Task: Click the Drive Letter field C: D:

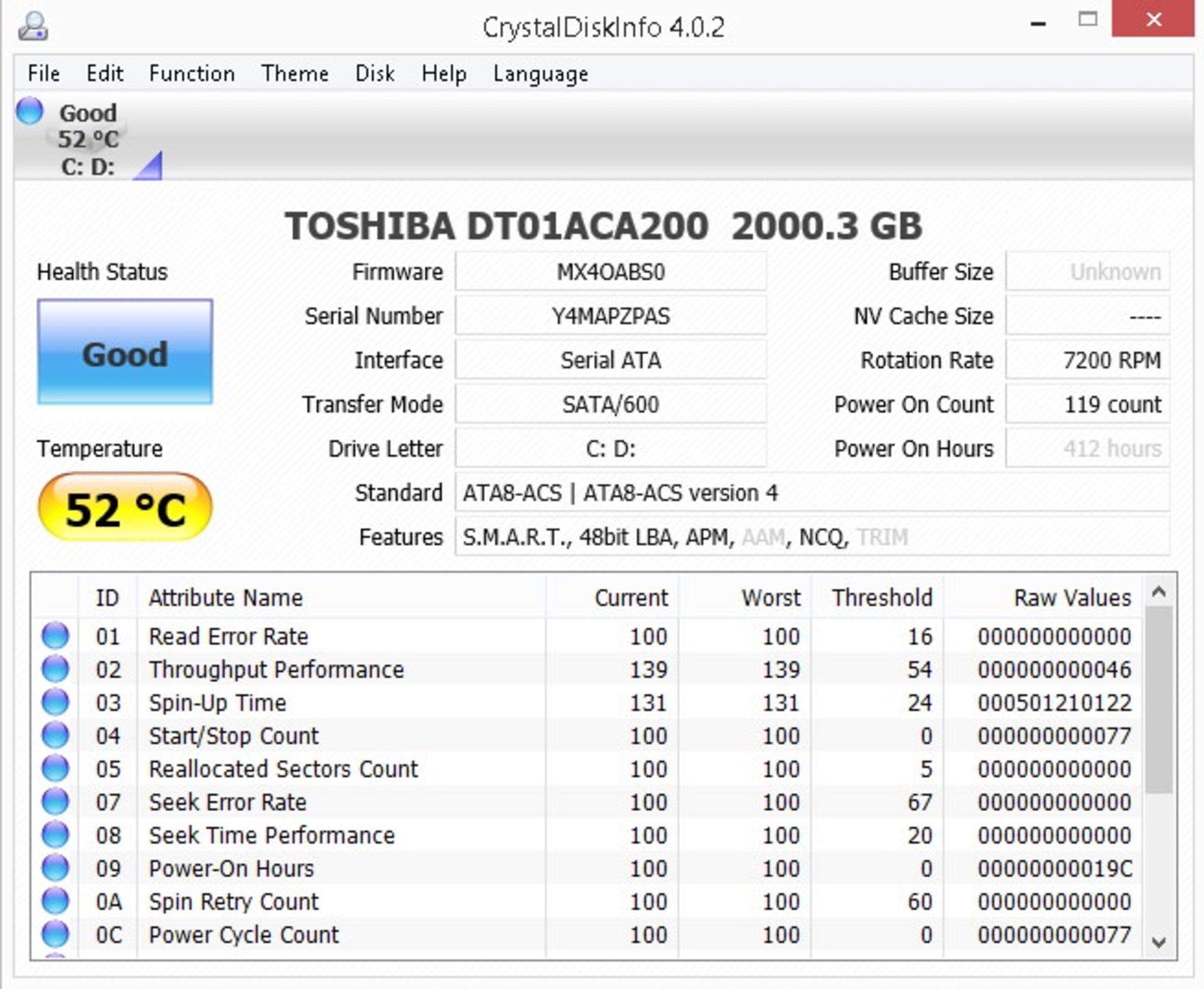Action: (x=611, y=448)
